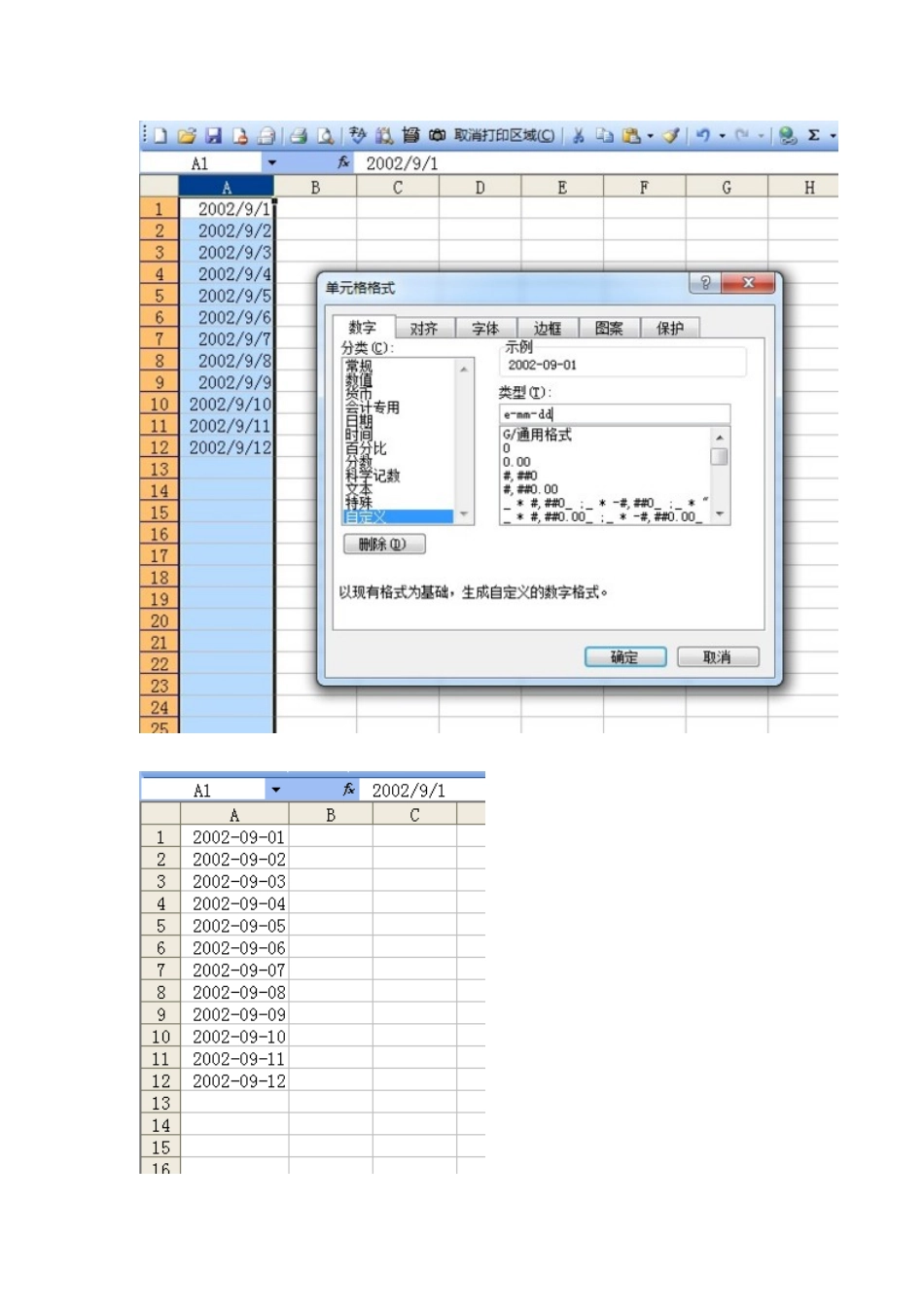
Task: Click the Name Box A1 in upper sheet
Action: [x=201, y=163]
